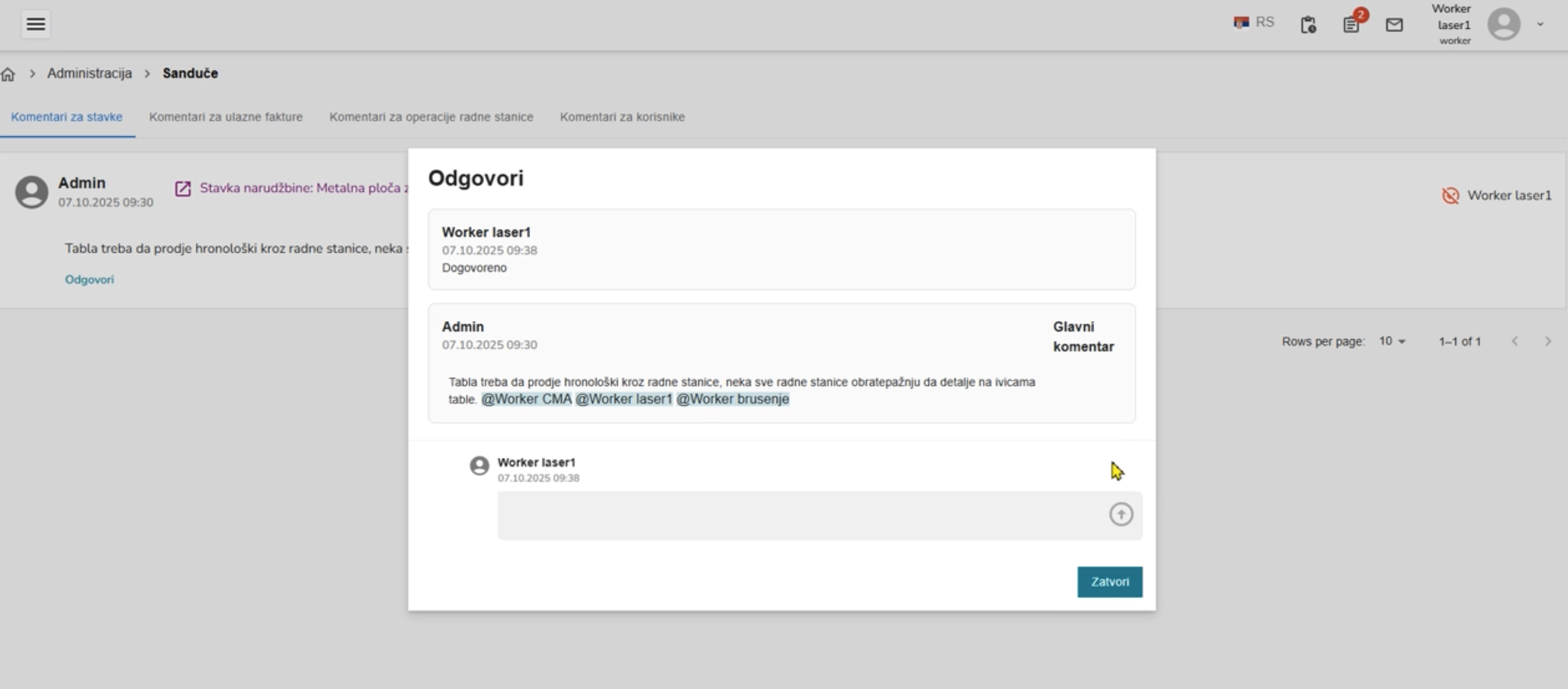This screenshot has width=1568, height=689.
Task: Open the clipboard clock icon in header
Action: point(1308,25)
